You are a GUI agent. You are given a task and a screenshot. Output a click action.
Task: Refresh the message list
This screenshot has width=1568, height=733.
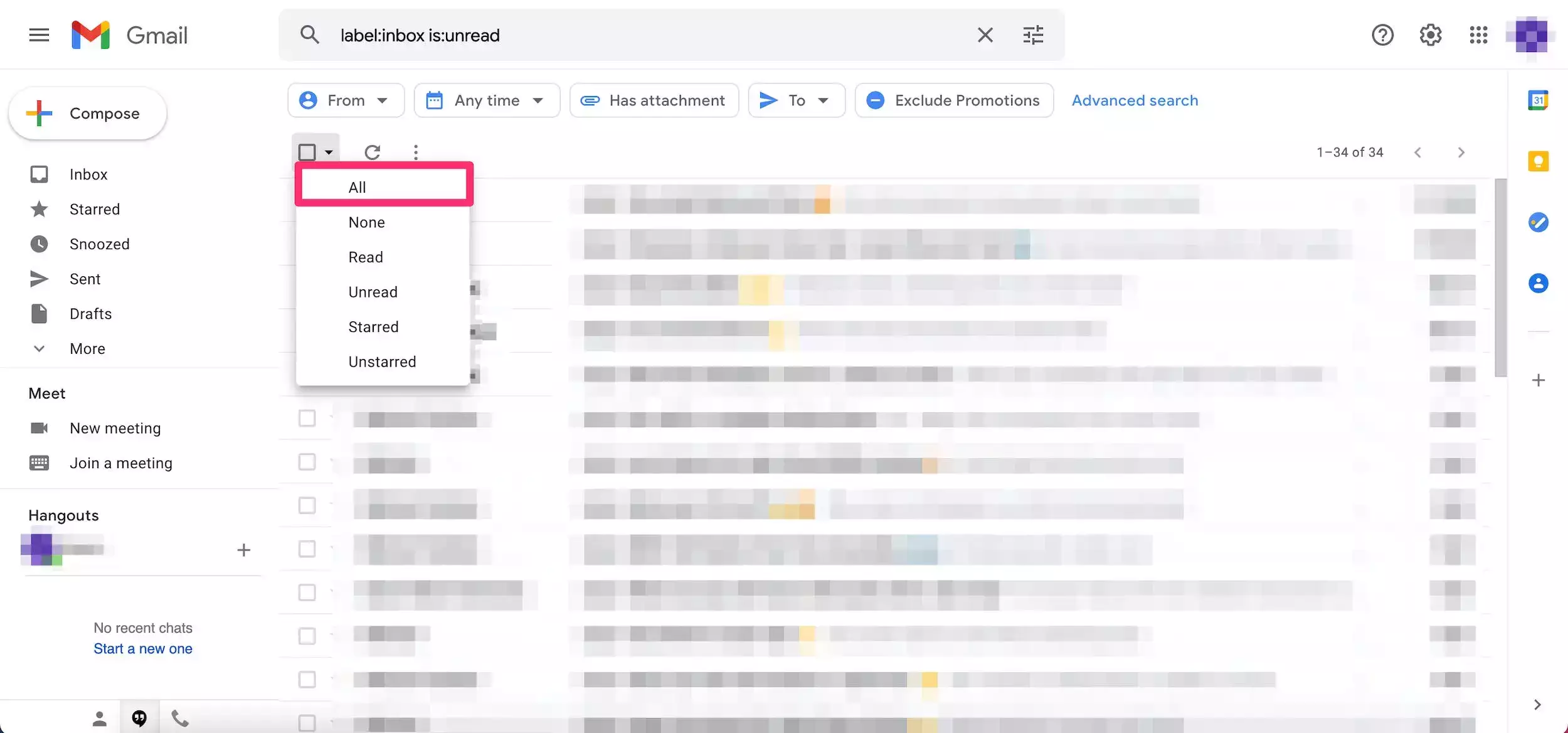pyautogui.click(x=373, y=152)
